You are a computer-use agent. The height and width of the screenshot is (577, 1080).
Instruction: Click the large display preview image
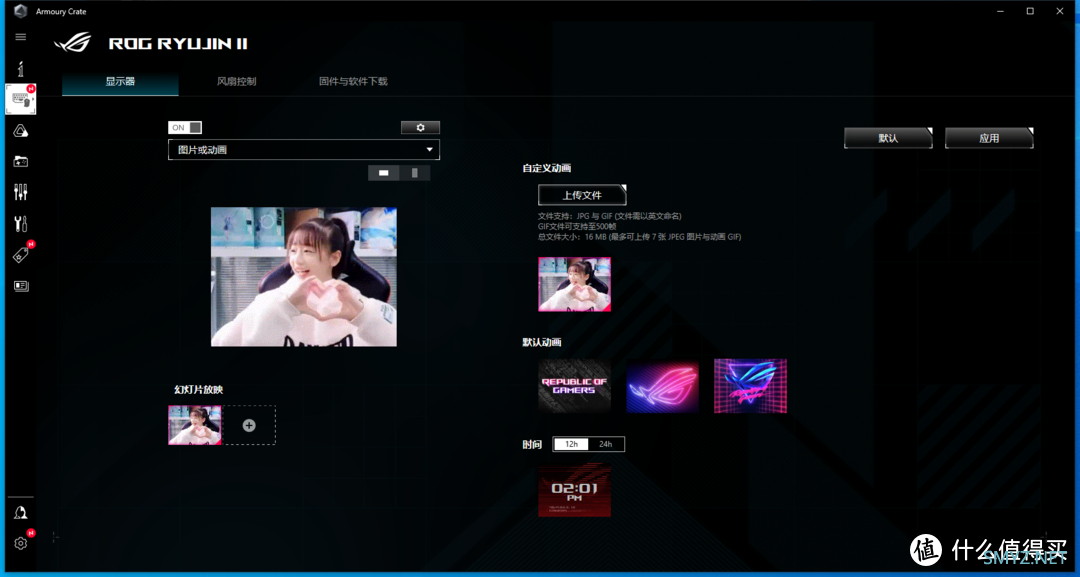[304, 277]
